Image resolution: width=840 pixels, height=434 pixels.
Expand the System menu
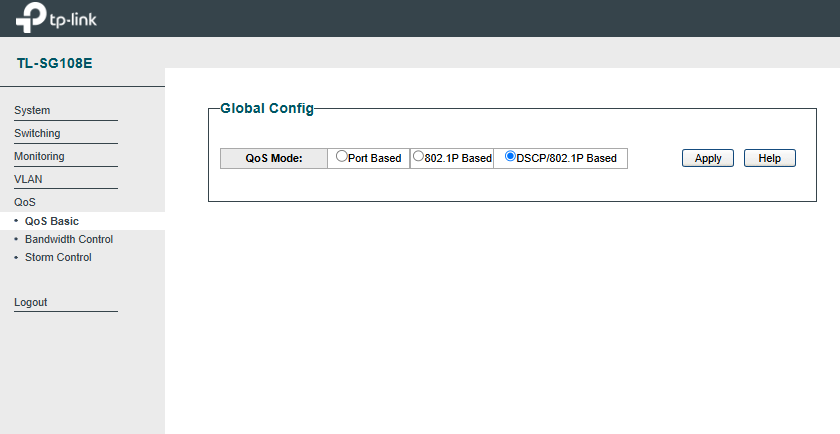[32, 110]
